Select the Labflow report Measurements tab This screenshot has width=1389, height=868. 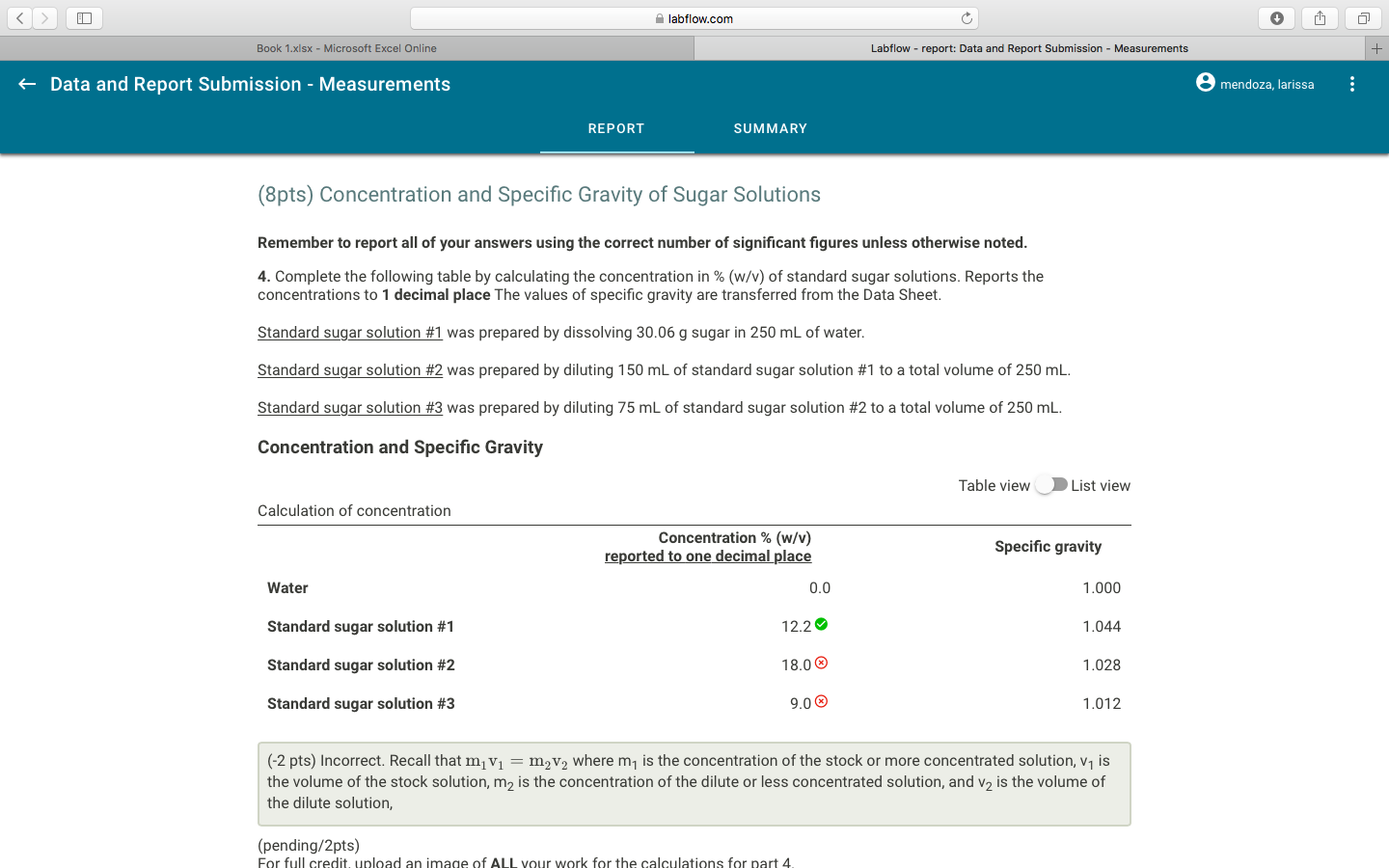point(1029,48)
